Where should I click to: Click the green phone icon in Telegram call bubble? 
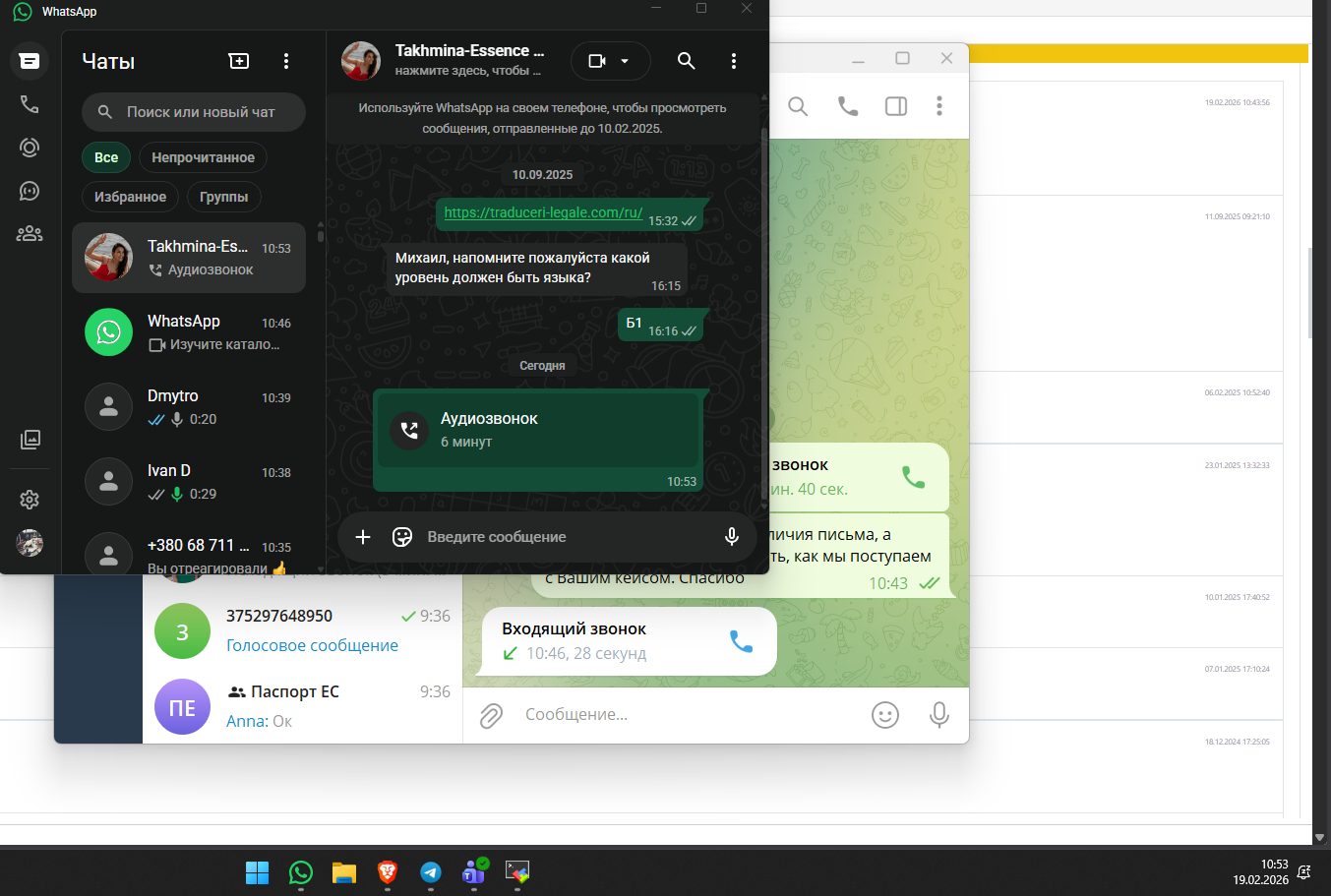point(913,477)
